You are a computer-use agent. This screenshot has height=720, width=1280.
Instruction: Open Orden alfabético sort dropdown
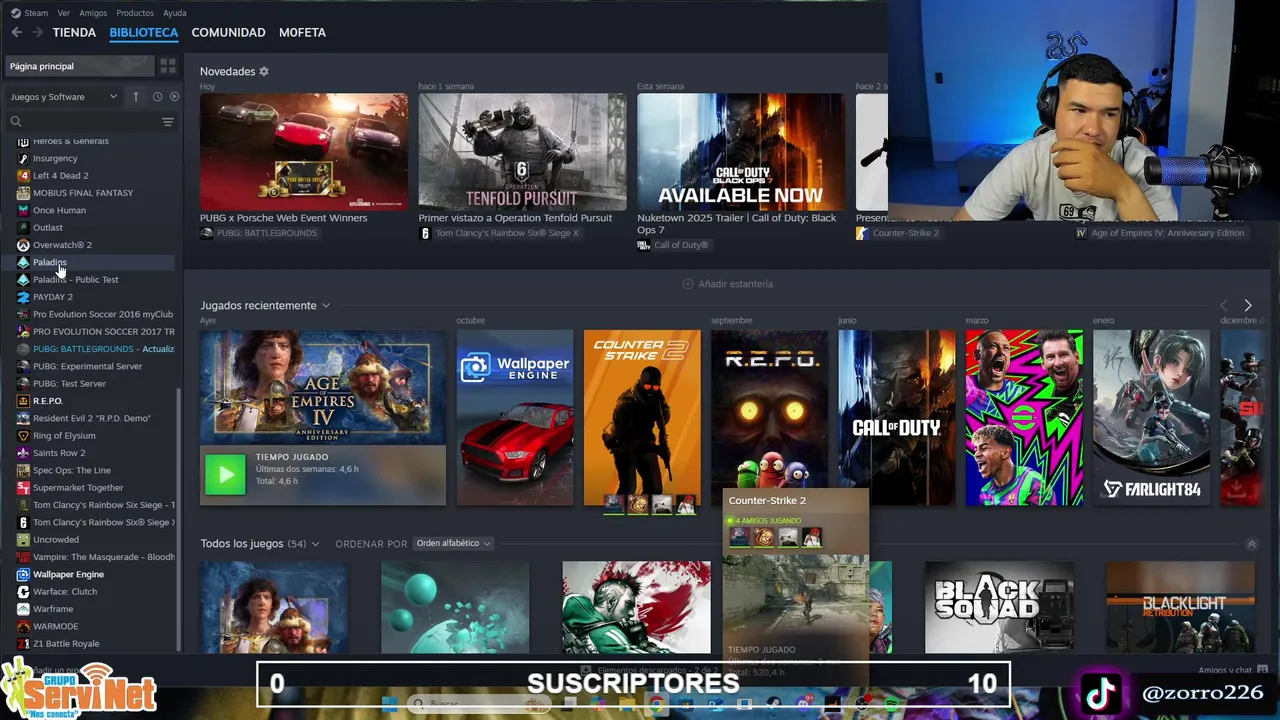point(453,544)
